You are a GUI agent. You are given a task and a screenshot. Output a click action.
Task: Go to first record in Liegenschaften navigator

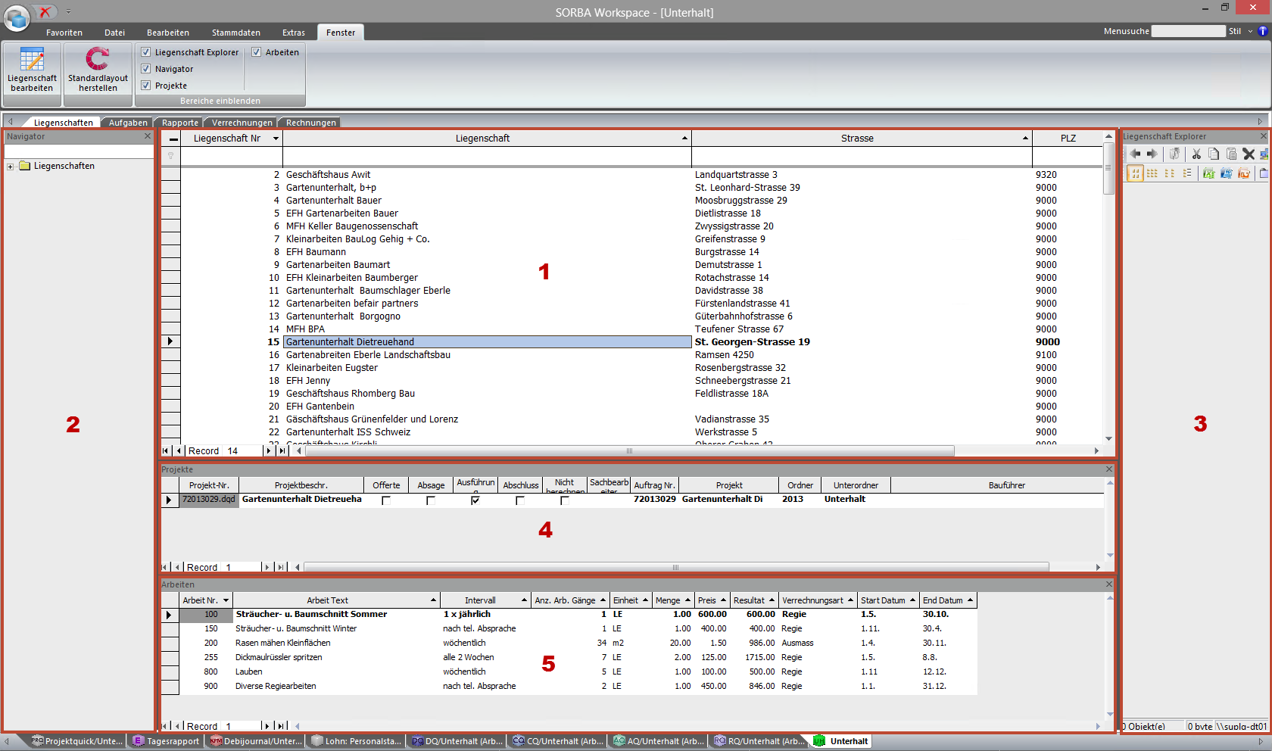[x=166, y=451]
